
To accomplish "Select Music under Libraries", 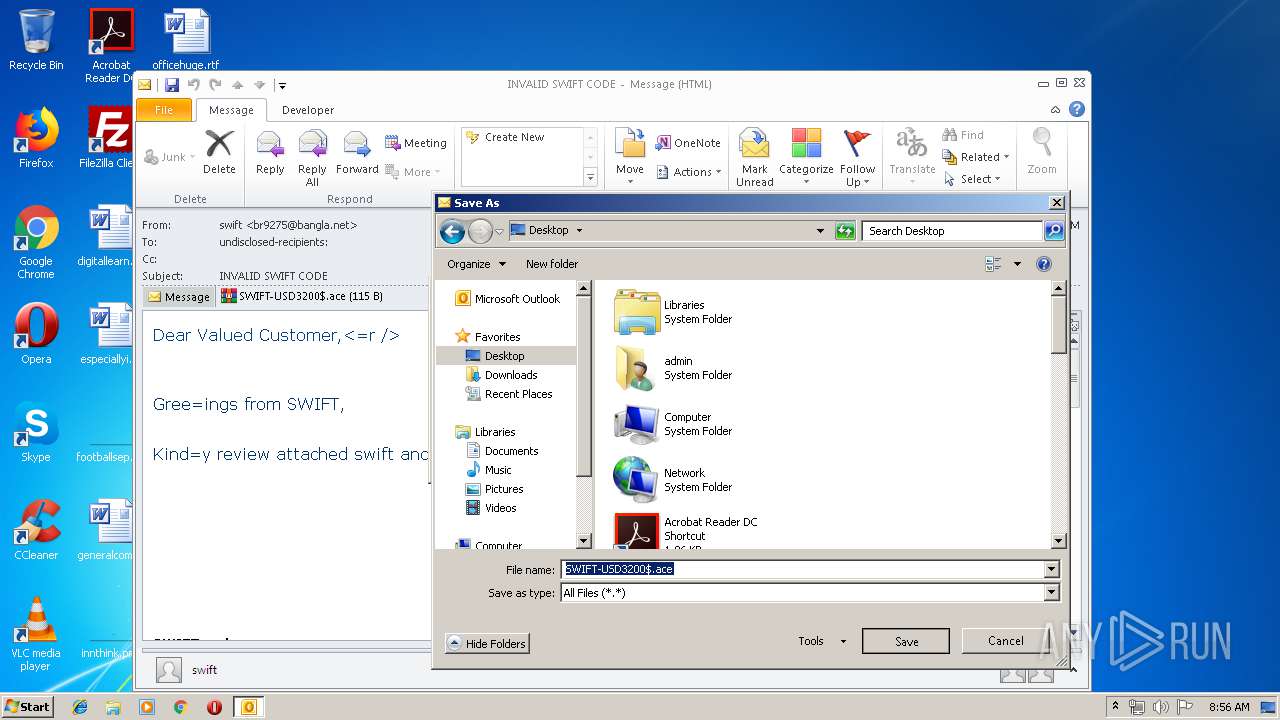I will pos(488,470).
